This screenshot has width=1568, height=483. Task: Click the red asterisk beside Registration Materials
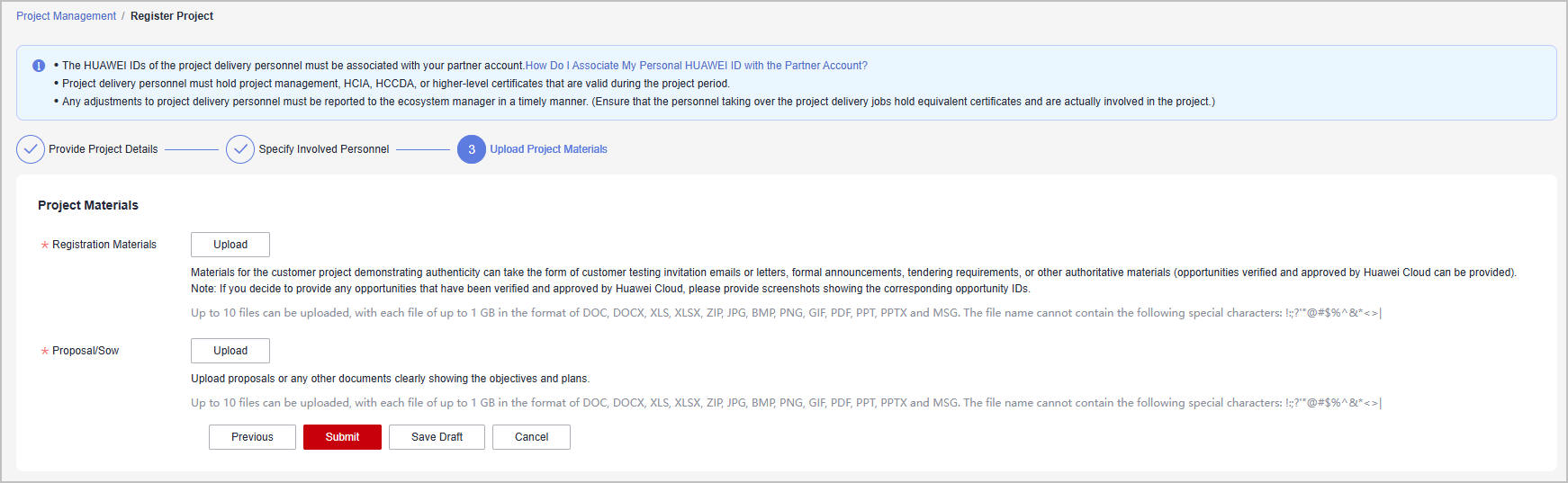coord(45,246)
